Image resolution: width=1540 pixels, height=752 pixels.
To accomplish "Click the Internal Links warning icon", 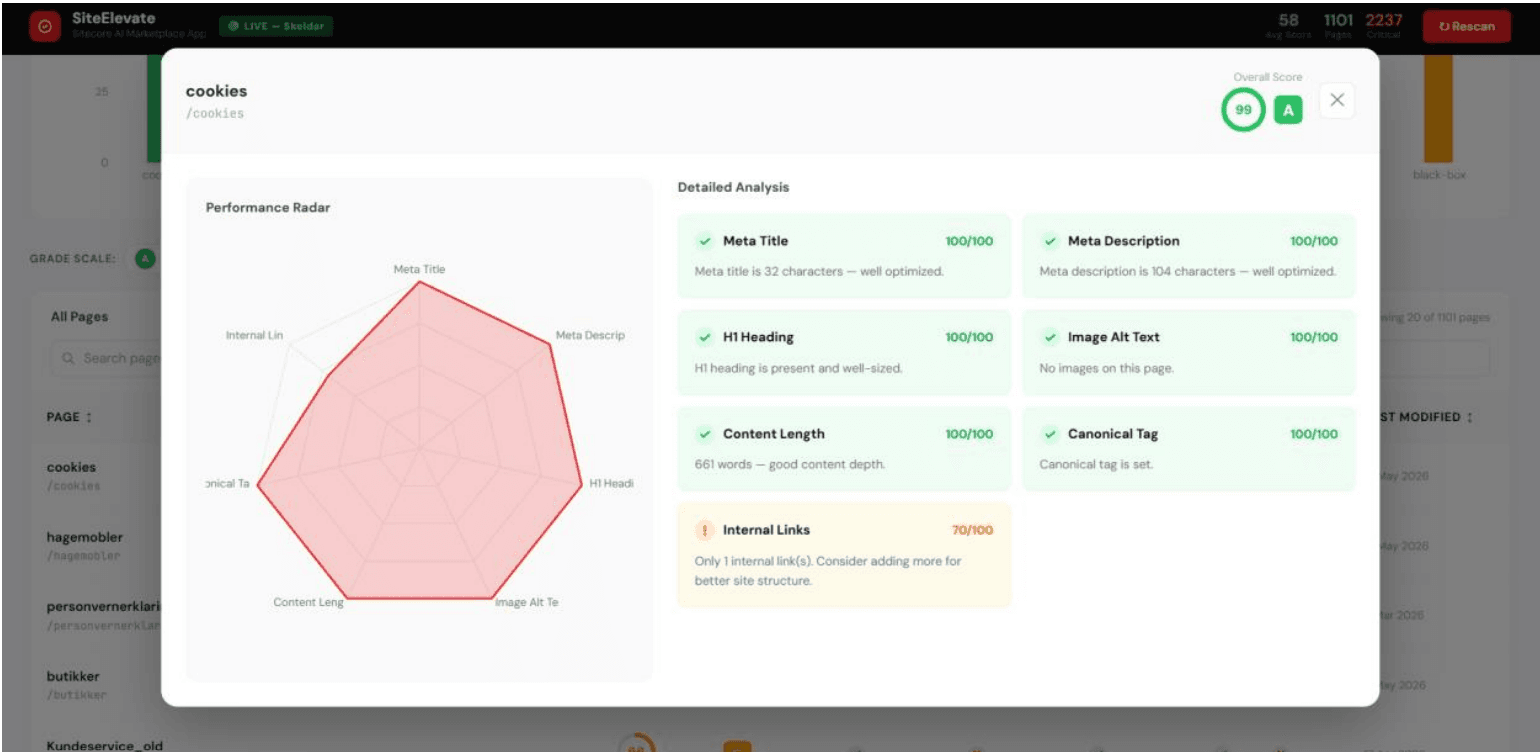I will coord(705,530).
